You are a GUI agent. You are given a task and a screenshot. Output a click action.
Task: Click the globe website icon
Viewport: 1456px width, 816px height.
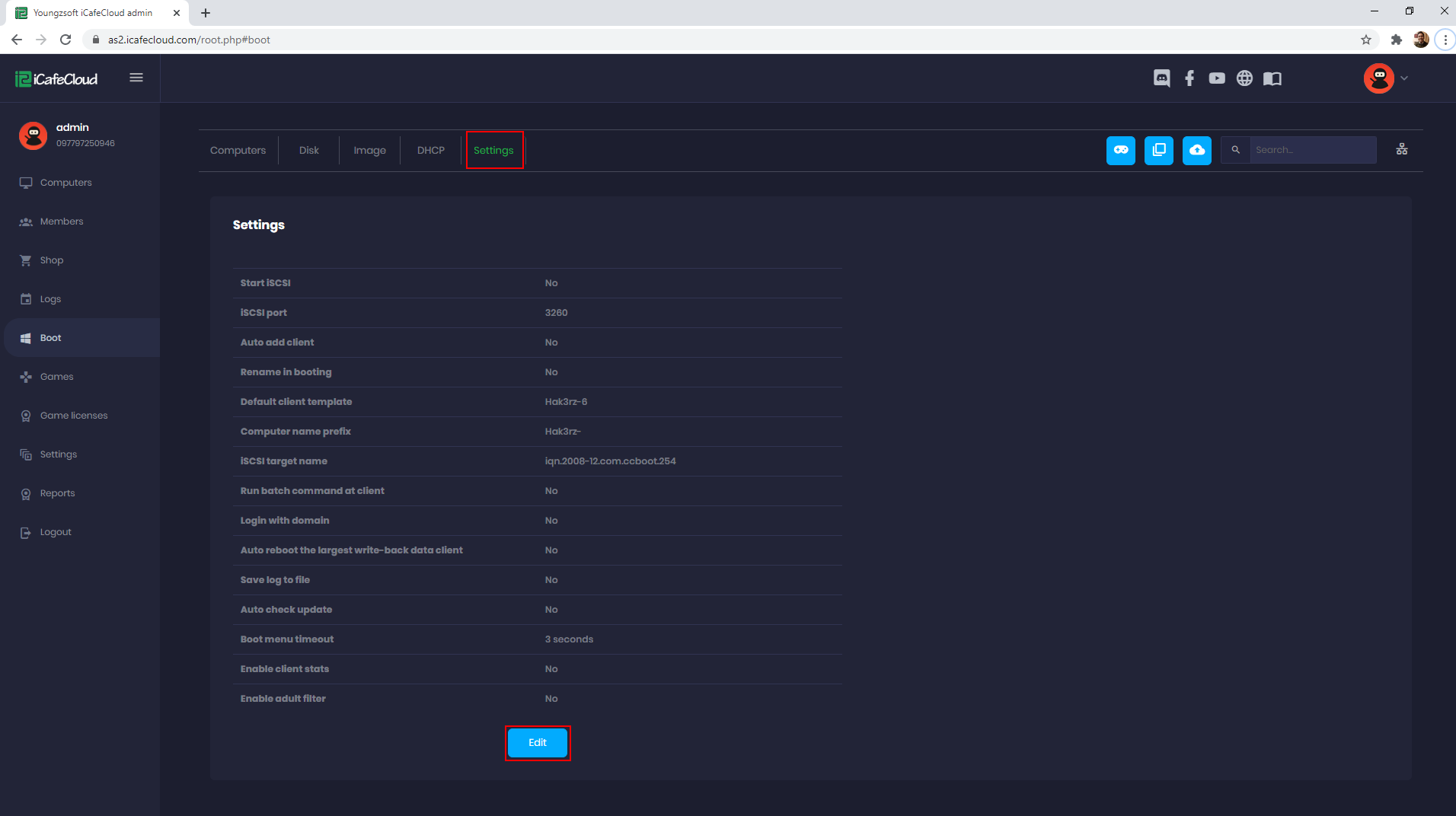1244,78
